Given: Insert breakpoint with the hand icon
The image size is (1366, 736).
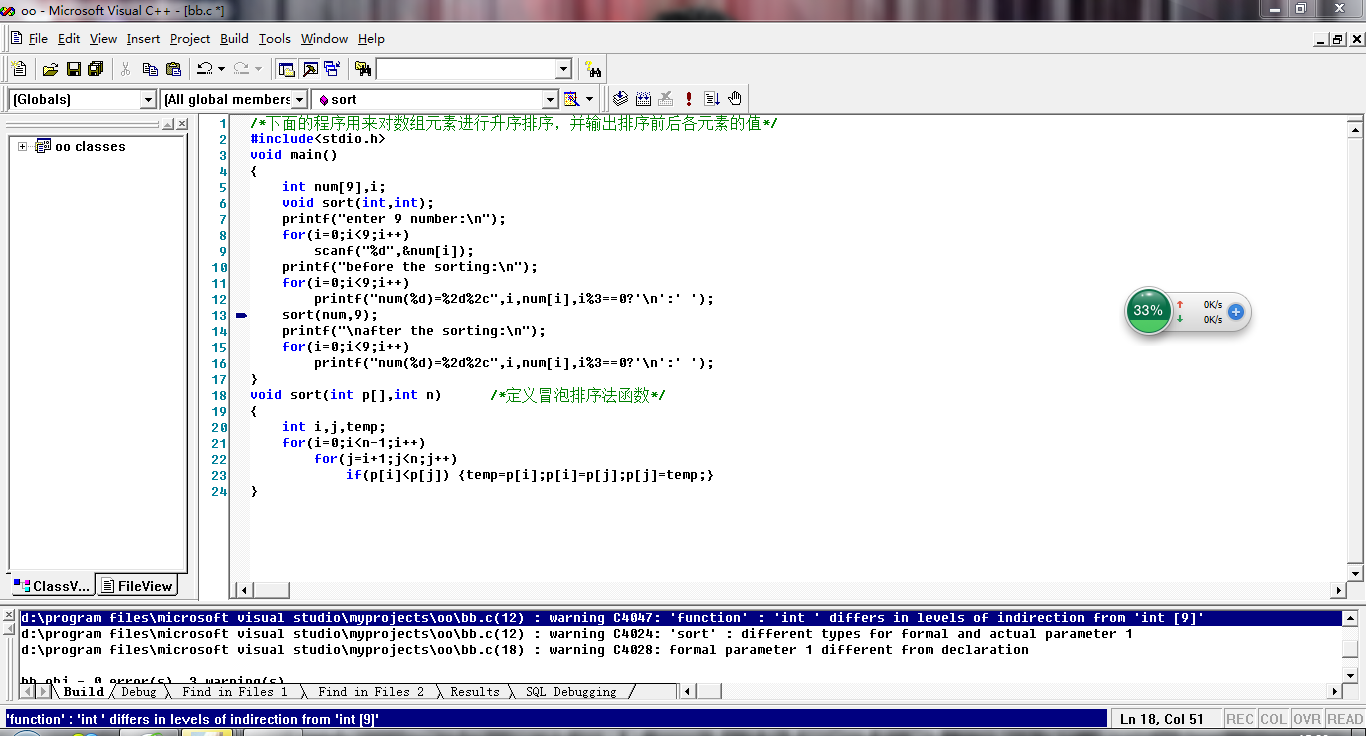Looking at the screenshot, I should coord(735,99).
